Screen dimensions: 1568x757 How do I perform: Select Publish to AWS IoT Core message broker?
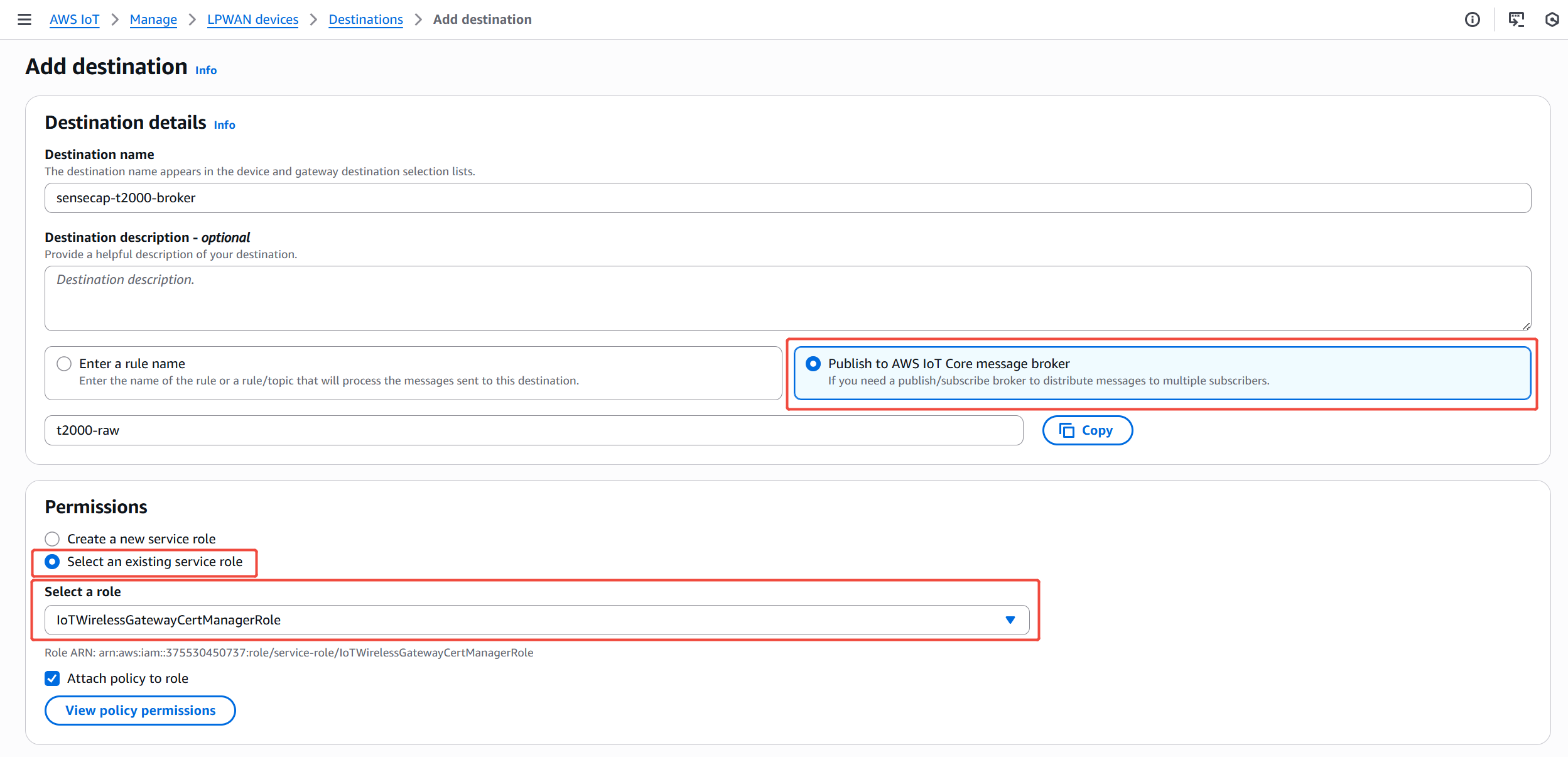[813, 364]
